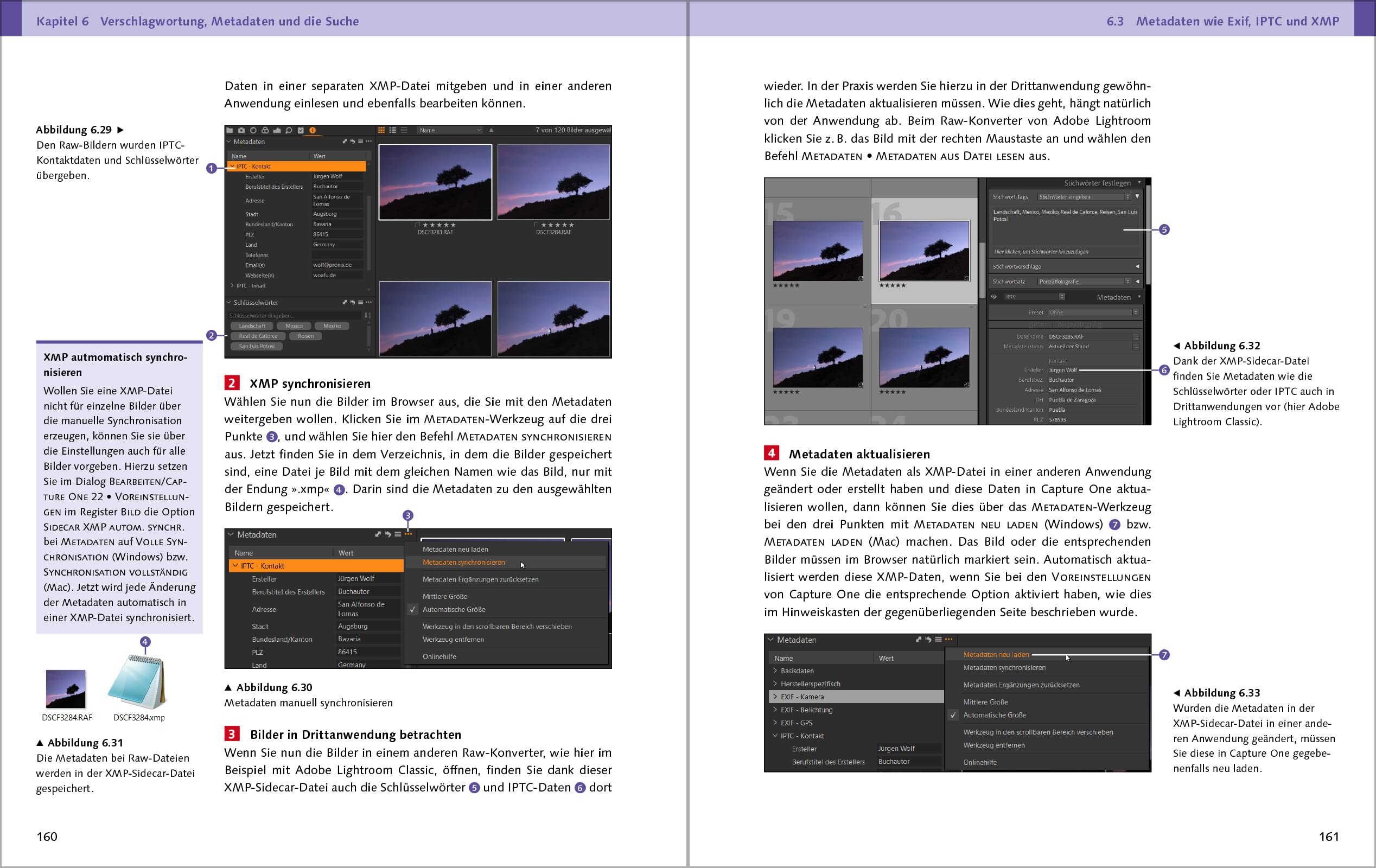Collapse the IPTC - Kontakt group in Abbildung 6.29

tap(233, 167)
